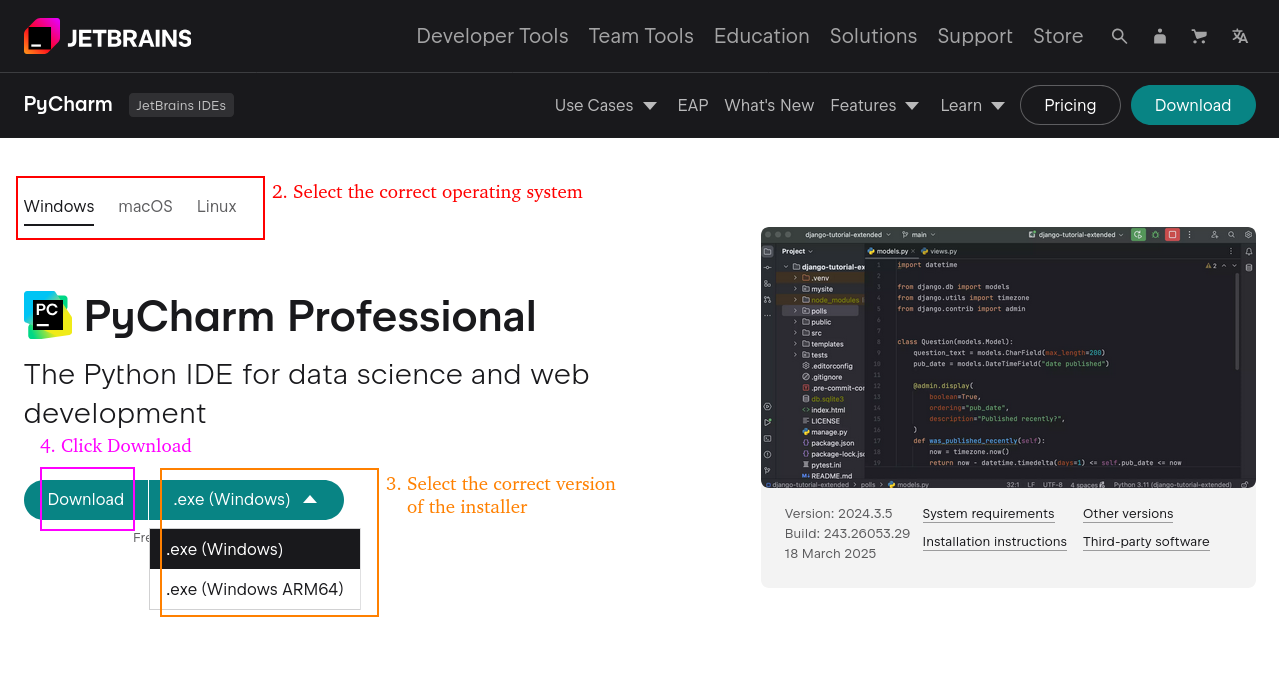The height and width of the screenshot is (684, 1279).
Task: Click the user account icon
Action: point(1159,36)
